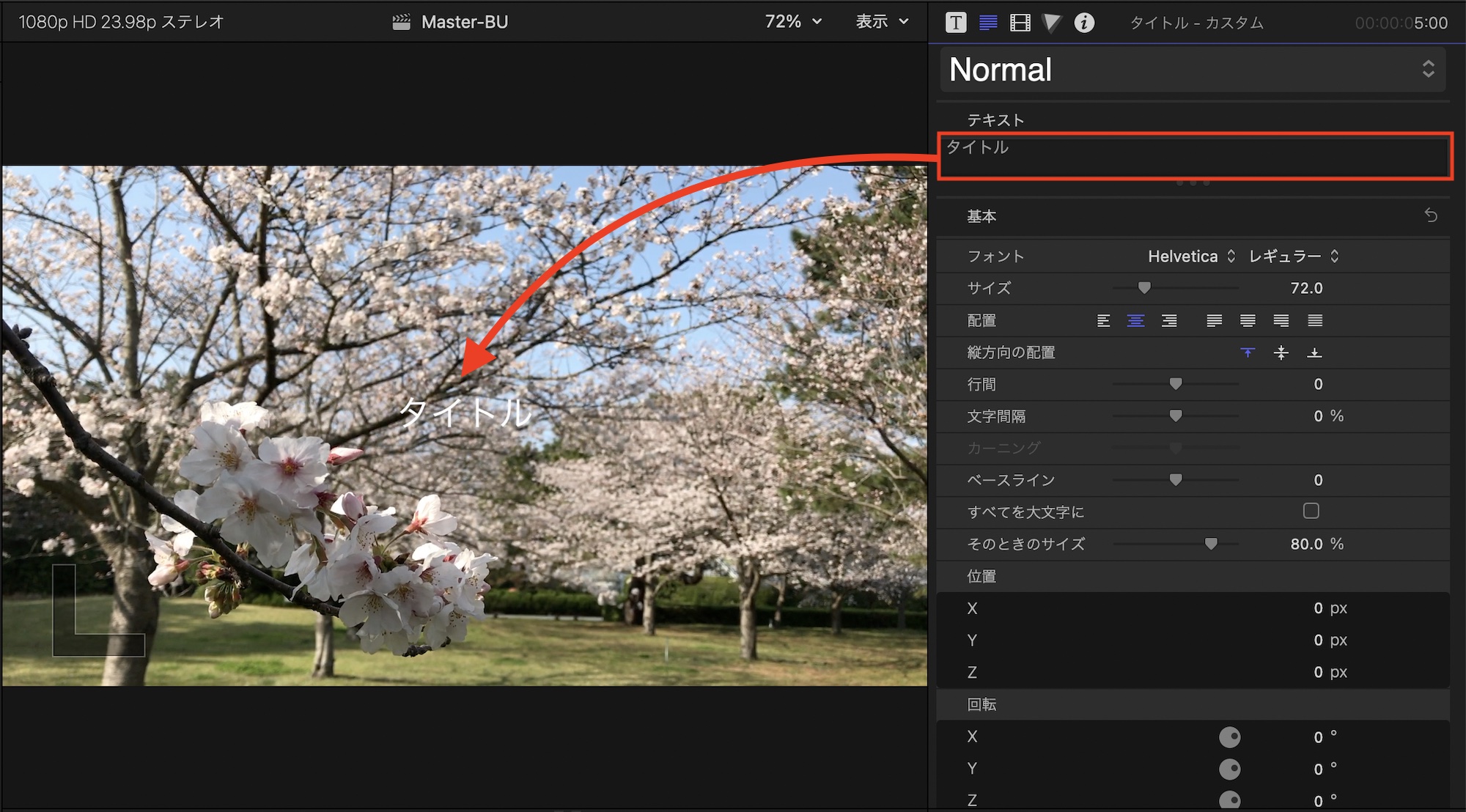Open the Normal text style preset dropdown
Viewport: 1466px width, 812px height.
[1193, 70]
